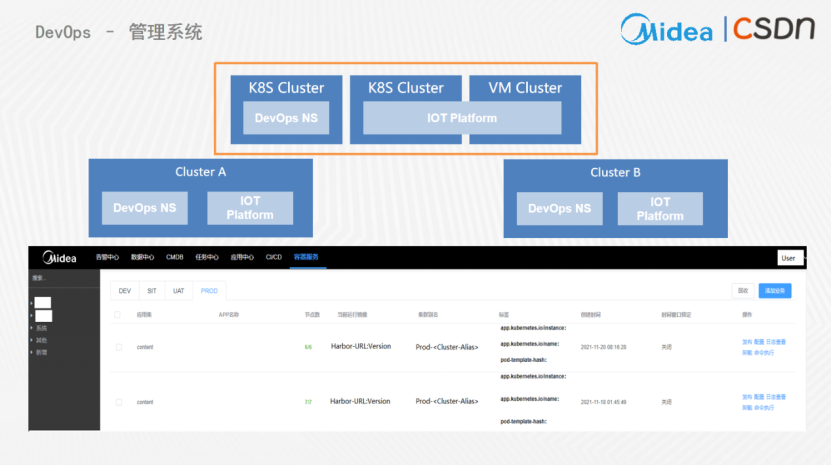Screen dimensions: 831x465
Task: Click Harbor-URL:Version in the 6/6 row
Action: [x=361, y=346]
